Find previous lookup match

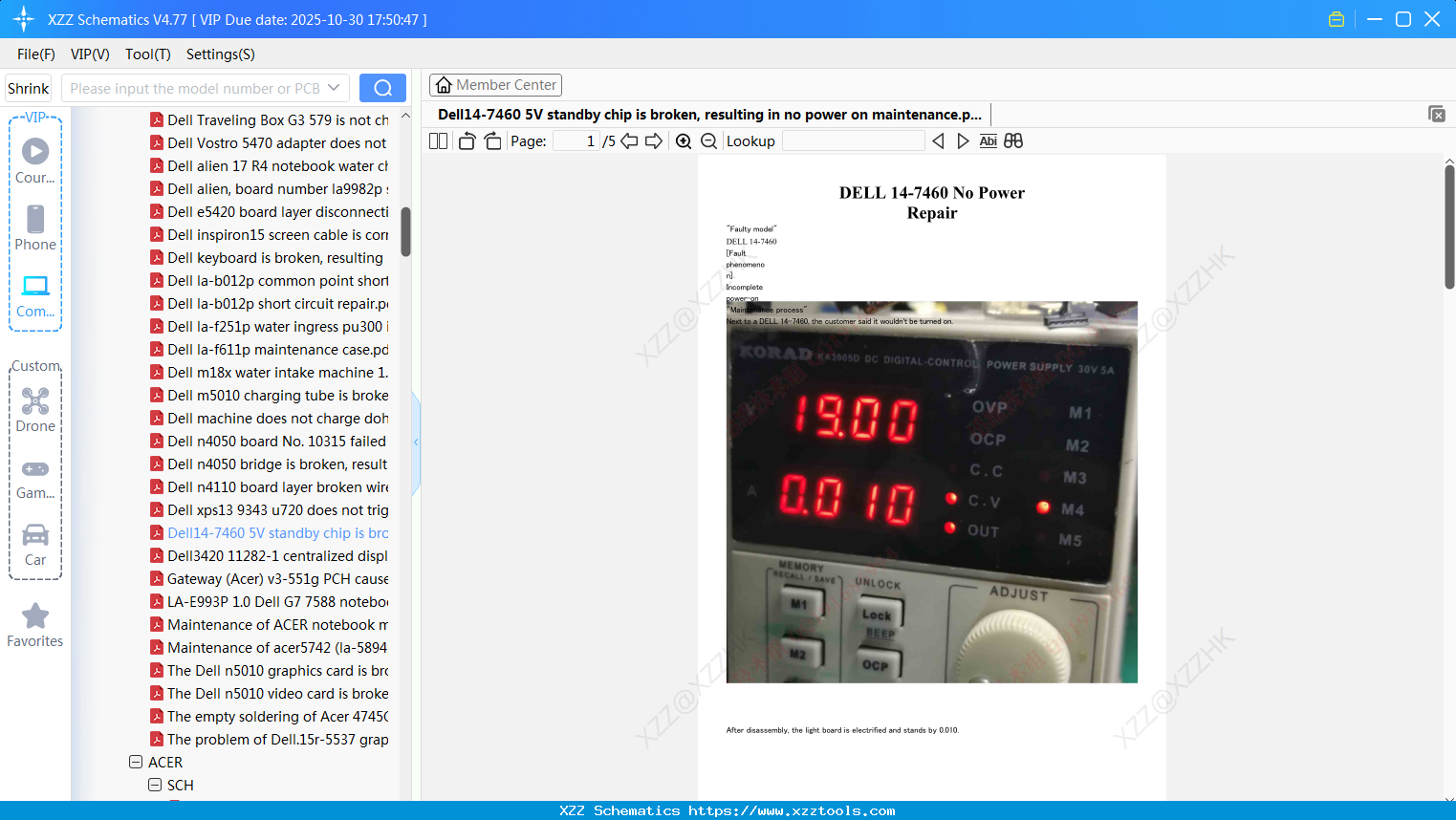(938, 140)
